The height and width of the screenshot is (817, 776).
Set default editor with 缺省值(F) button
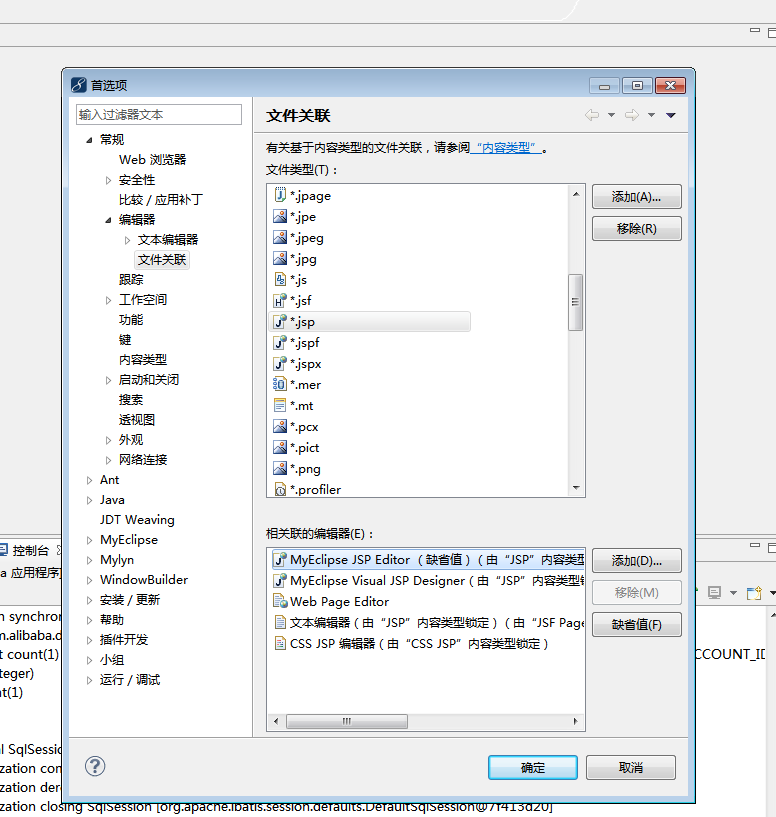pyautogui.click(x=636, y=624)
